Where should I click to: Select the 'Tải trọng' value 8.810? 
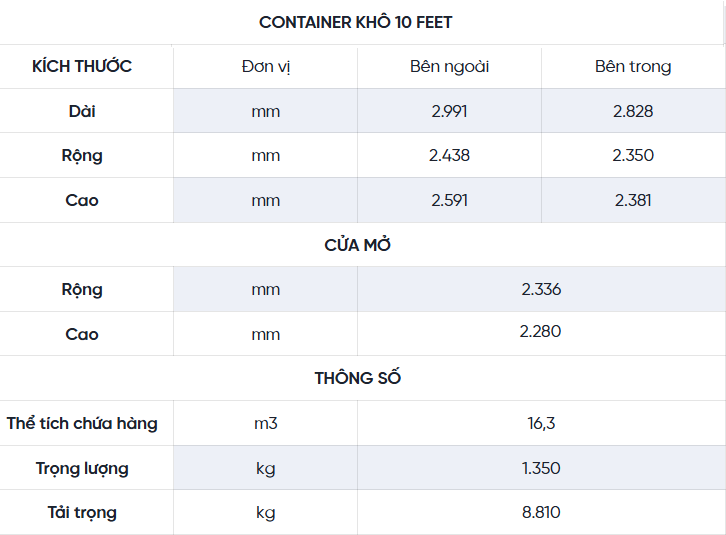click(541, 512)
